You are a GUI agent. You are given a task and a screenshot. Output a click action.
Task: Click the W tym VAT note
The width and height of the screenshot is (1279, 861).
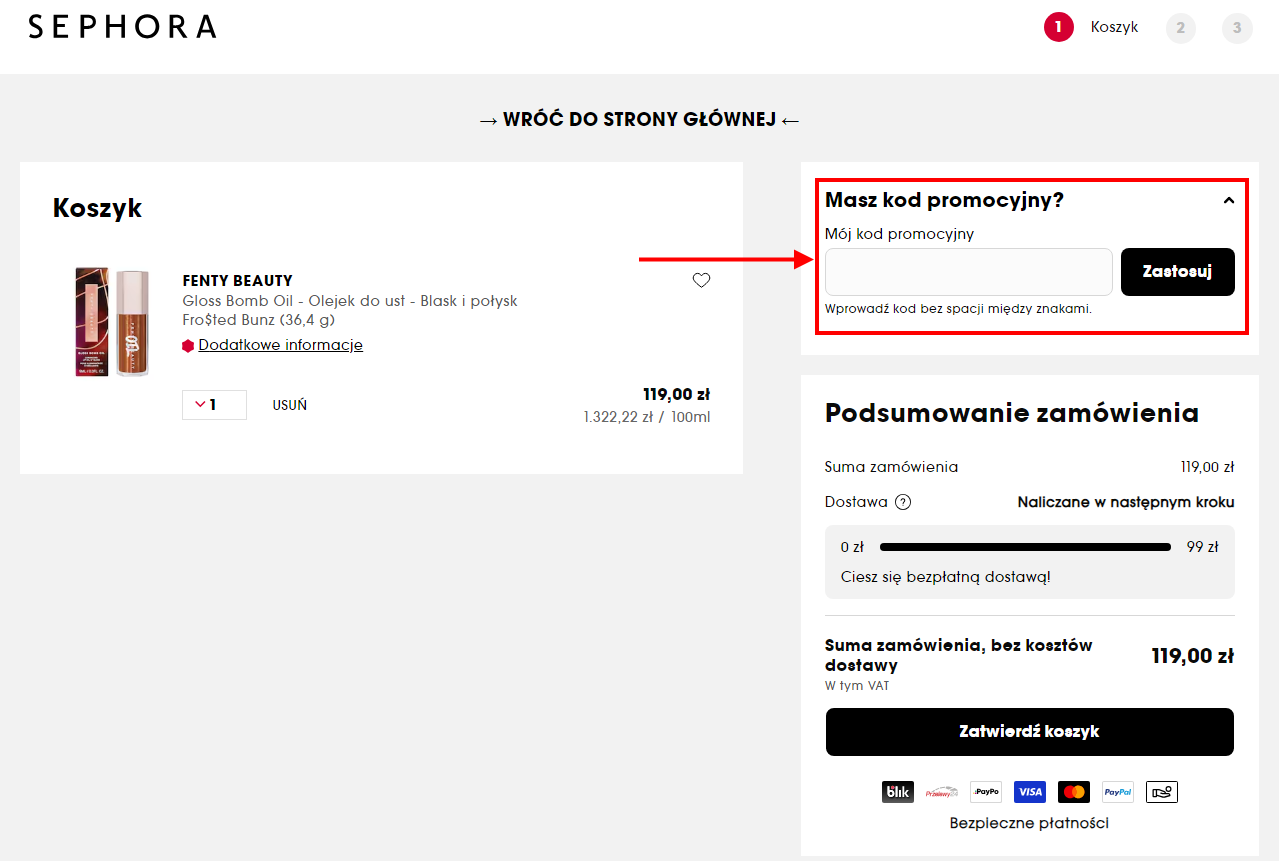pyautogui.click(x=857, y=686)
